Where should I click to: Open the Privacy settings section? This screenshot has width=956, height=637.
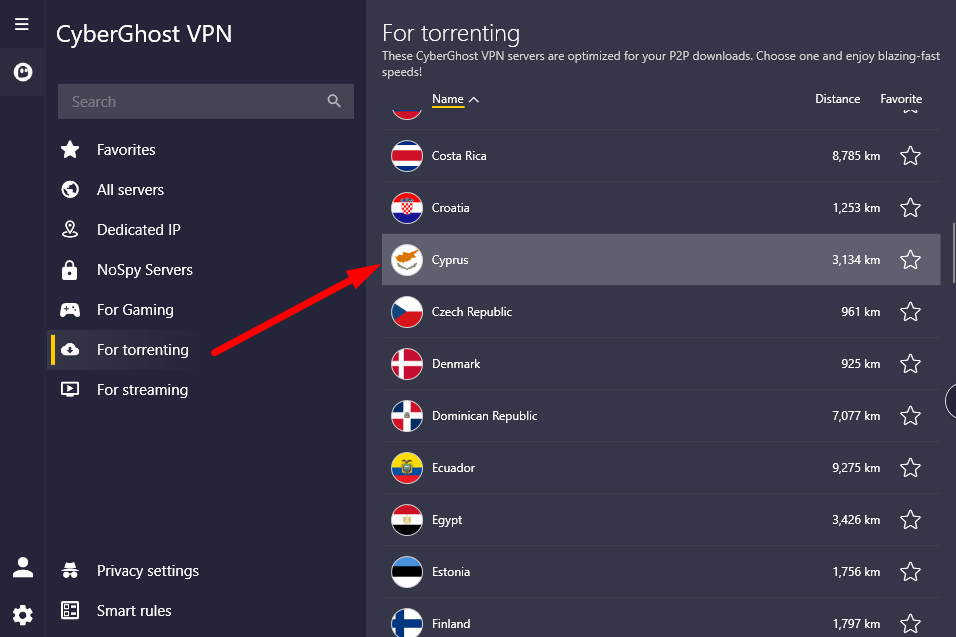coord(146,570)
